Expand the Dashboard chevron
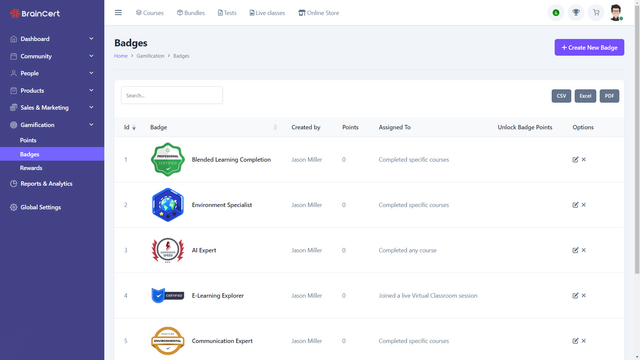Screen dimensions: 640x360 [x=91, y=39]
